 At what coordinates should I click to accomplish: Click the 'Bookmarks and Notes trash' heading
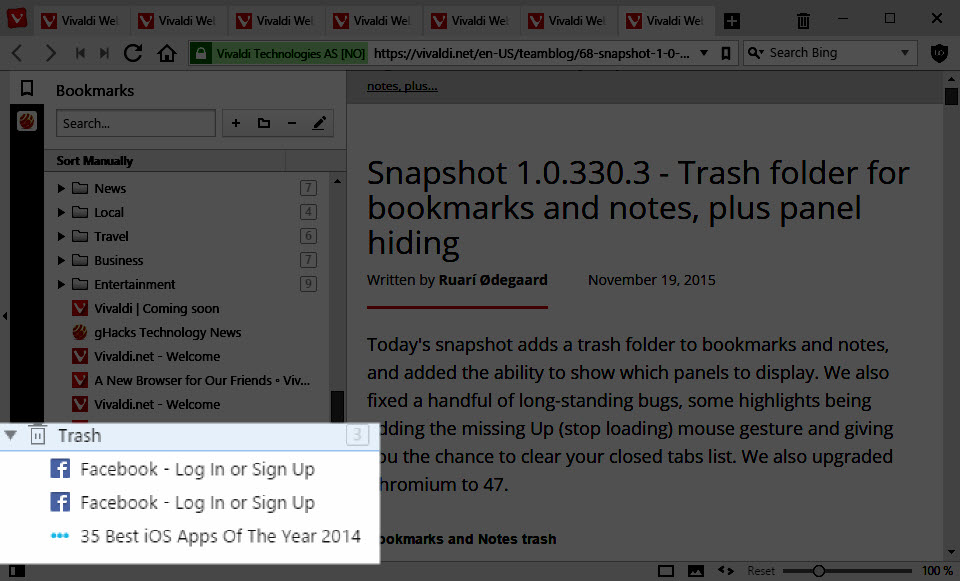pos(467,539)
